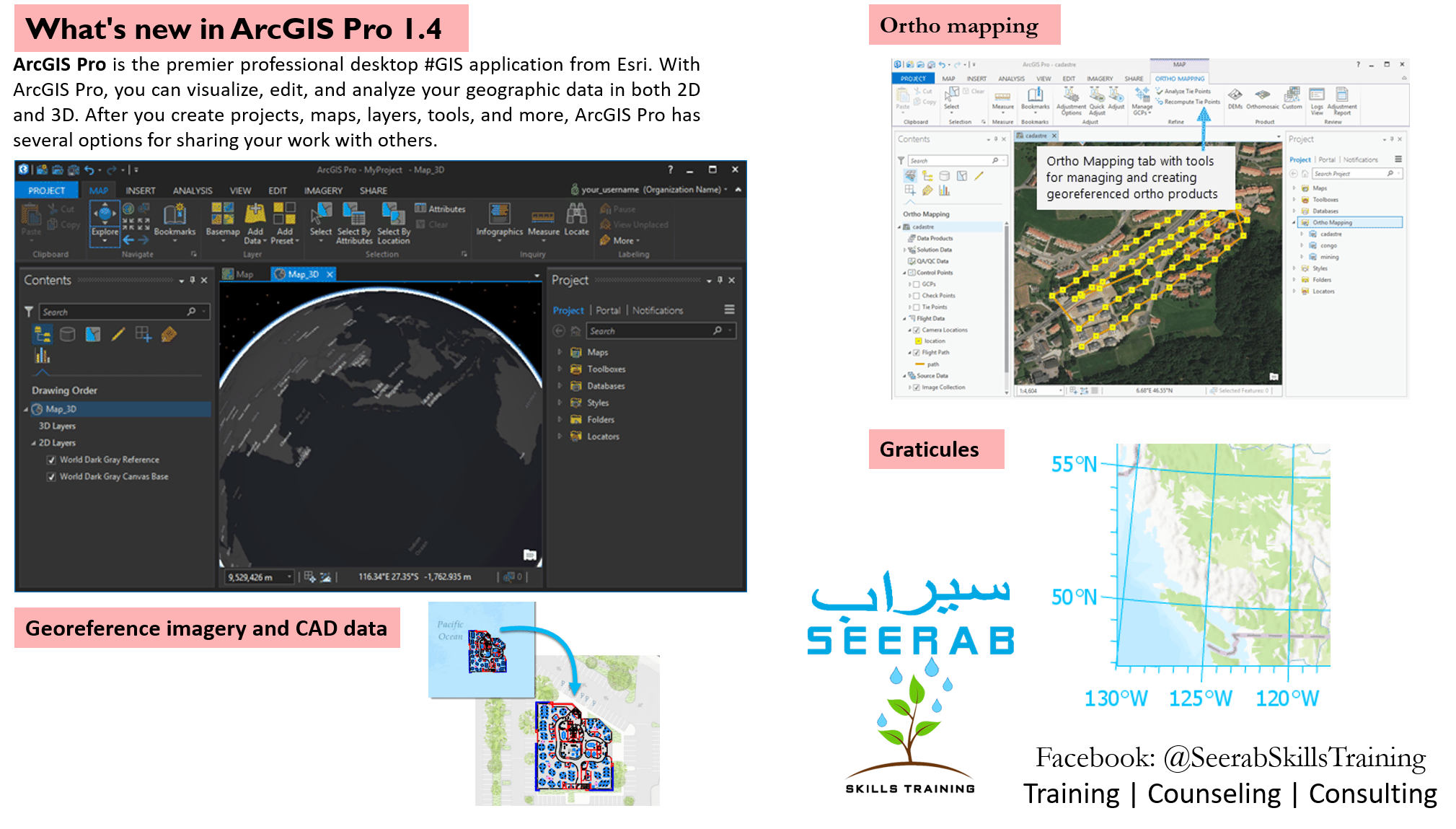Screen dimensions: 1456x829
Task: Click List By Editing pencil in dark Contents
Action: pos(118,334)
